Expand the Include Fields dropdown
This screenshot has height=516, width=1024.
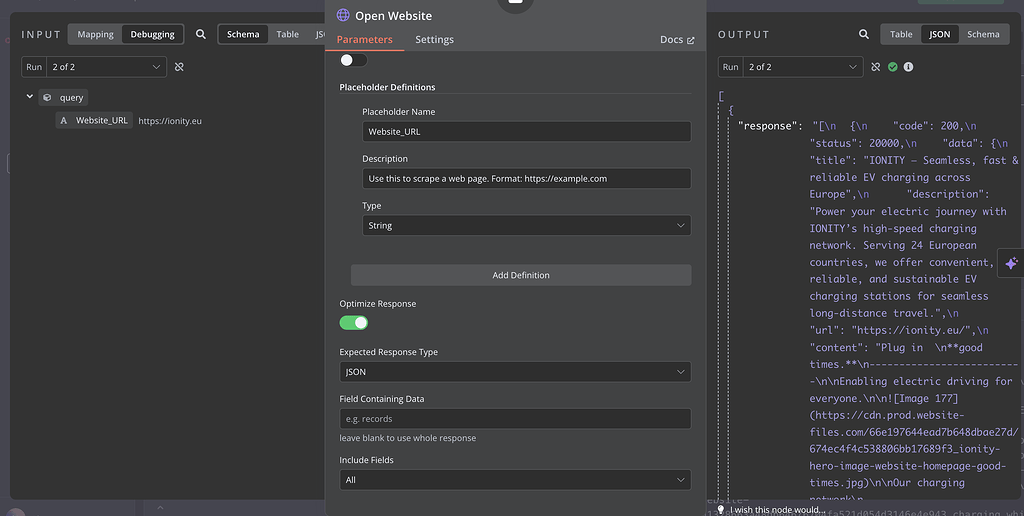(515, 480)
